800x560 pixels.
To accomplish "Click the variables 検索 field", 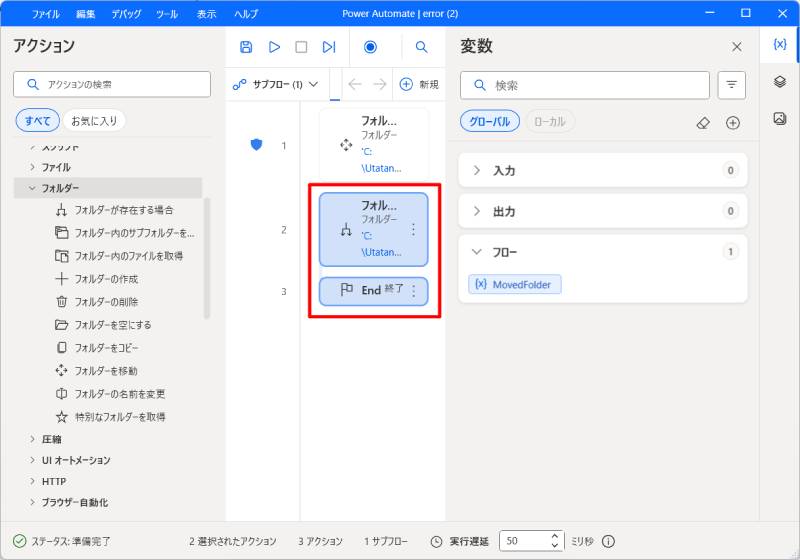I will [585, 85].
